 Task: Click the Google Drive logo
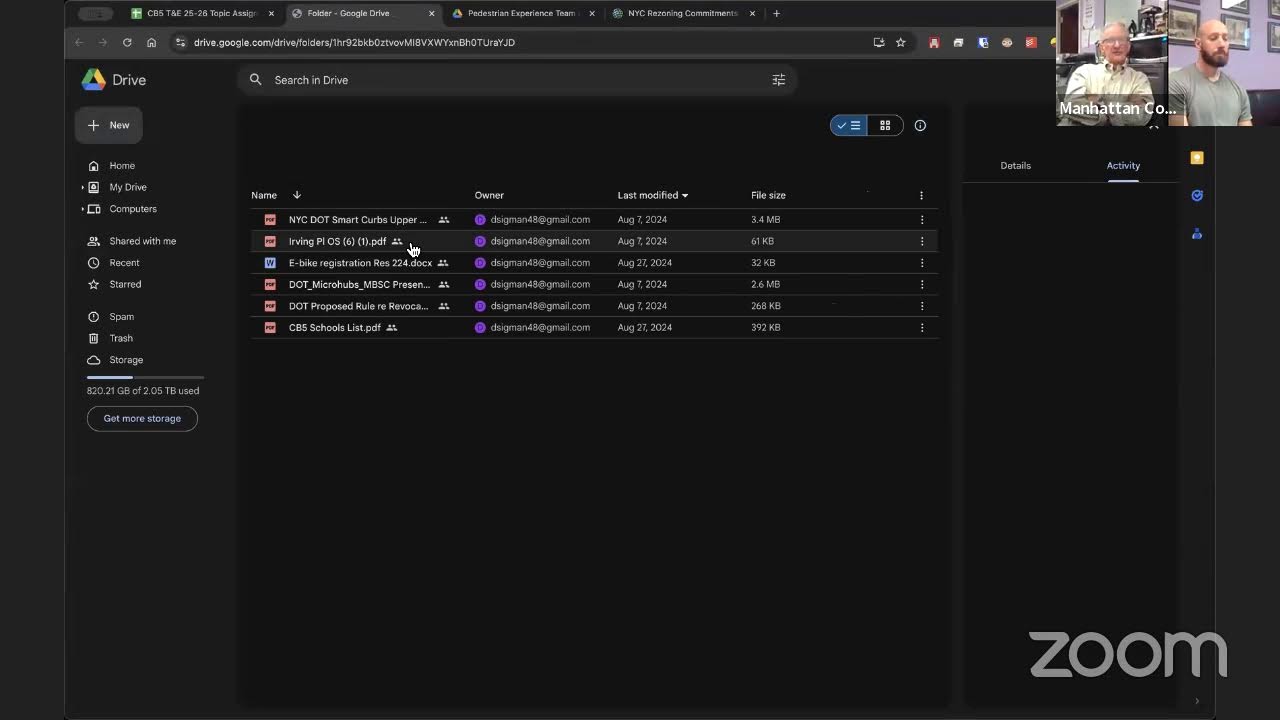click(94, 80)
